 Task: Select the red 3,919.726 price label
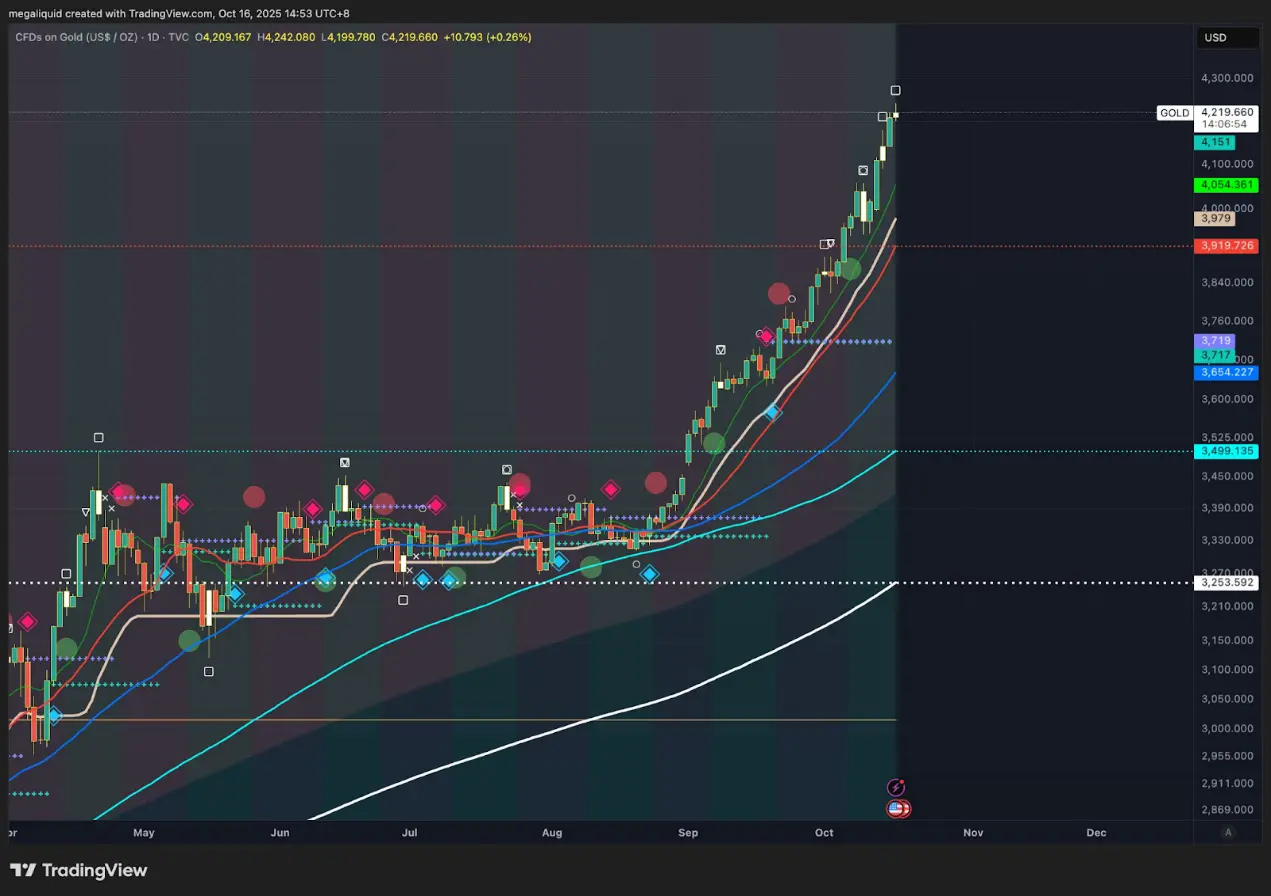[1226, 246]
